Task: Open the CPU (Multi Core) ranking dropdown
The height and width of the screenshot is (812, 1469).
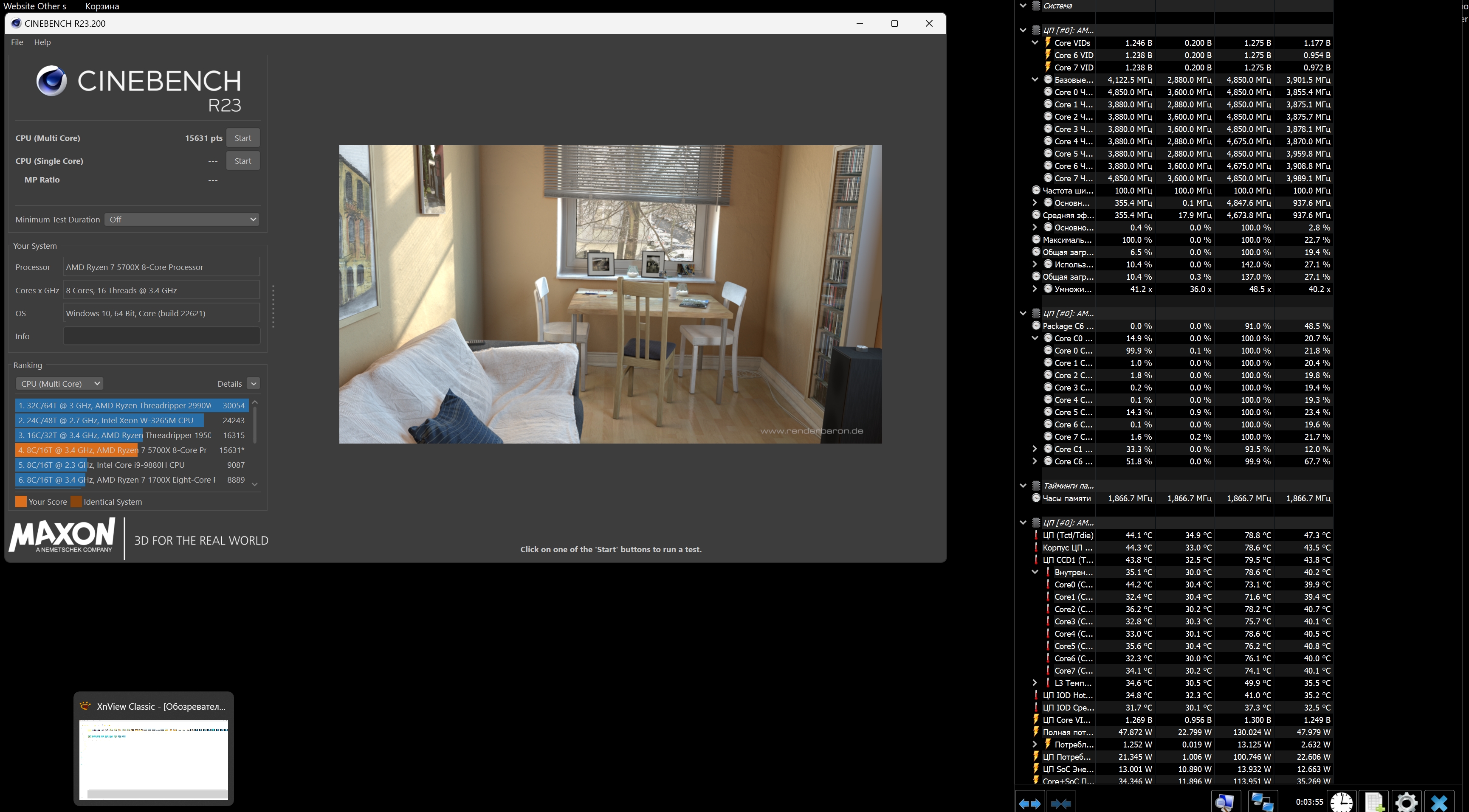Action: tap(59, 383)
